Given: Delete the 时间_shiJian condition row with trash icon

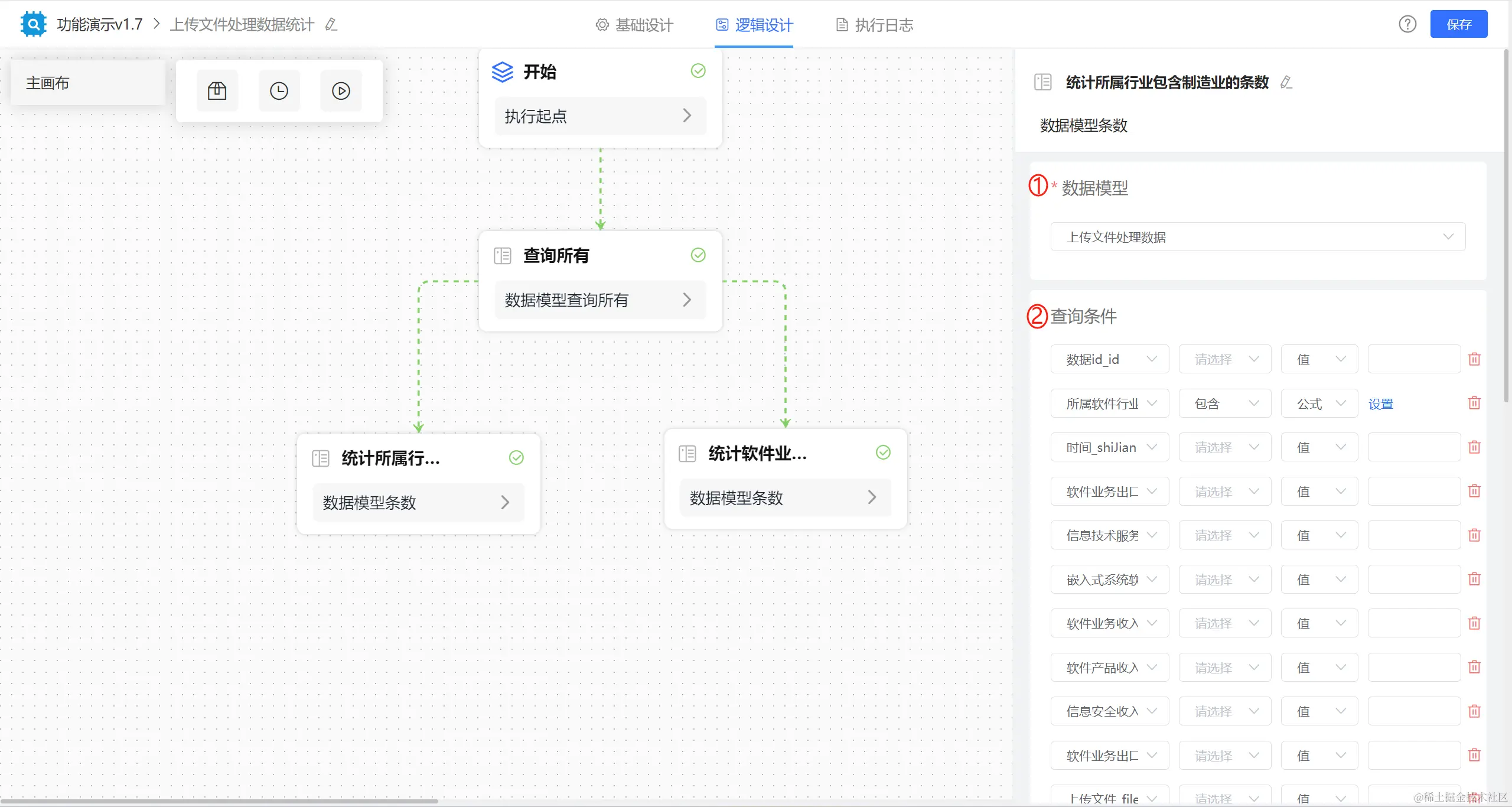Looking at the screenshot, I should [x=1474, y=447].
